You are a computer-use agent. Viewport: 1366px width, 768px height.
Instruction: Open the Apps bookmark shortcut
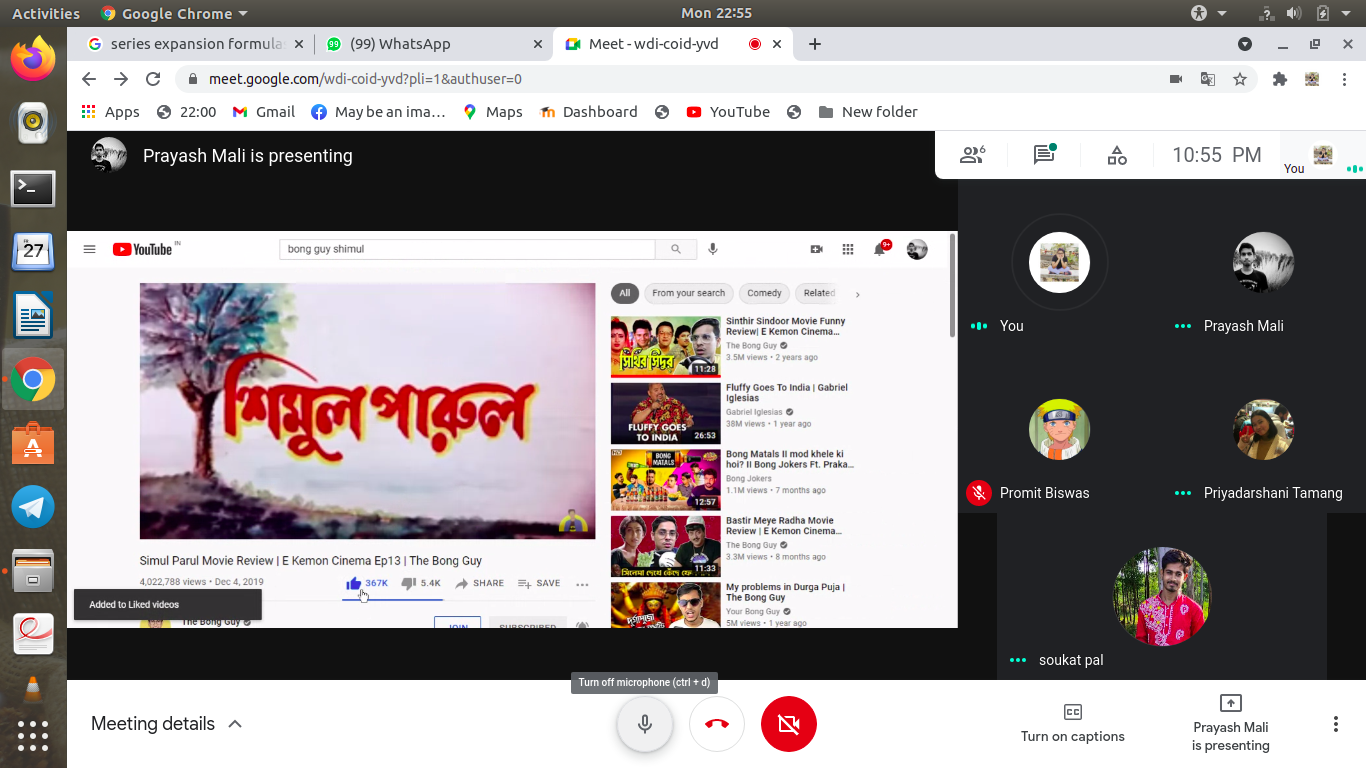pos(111,112)
